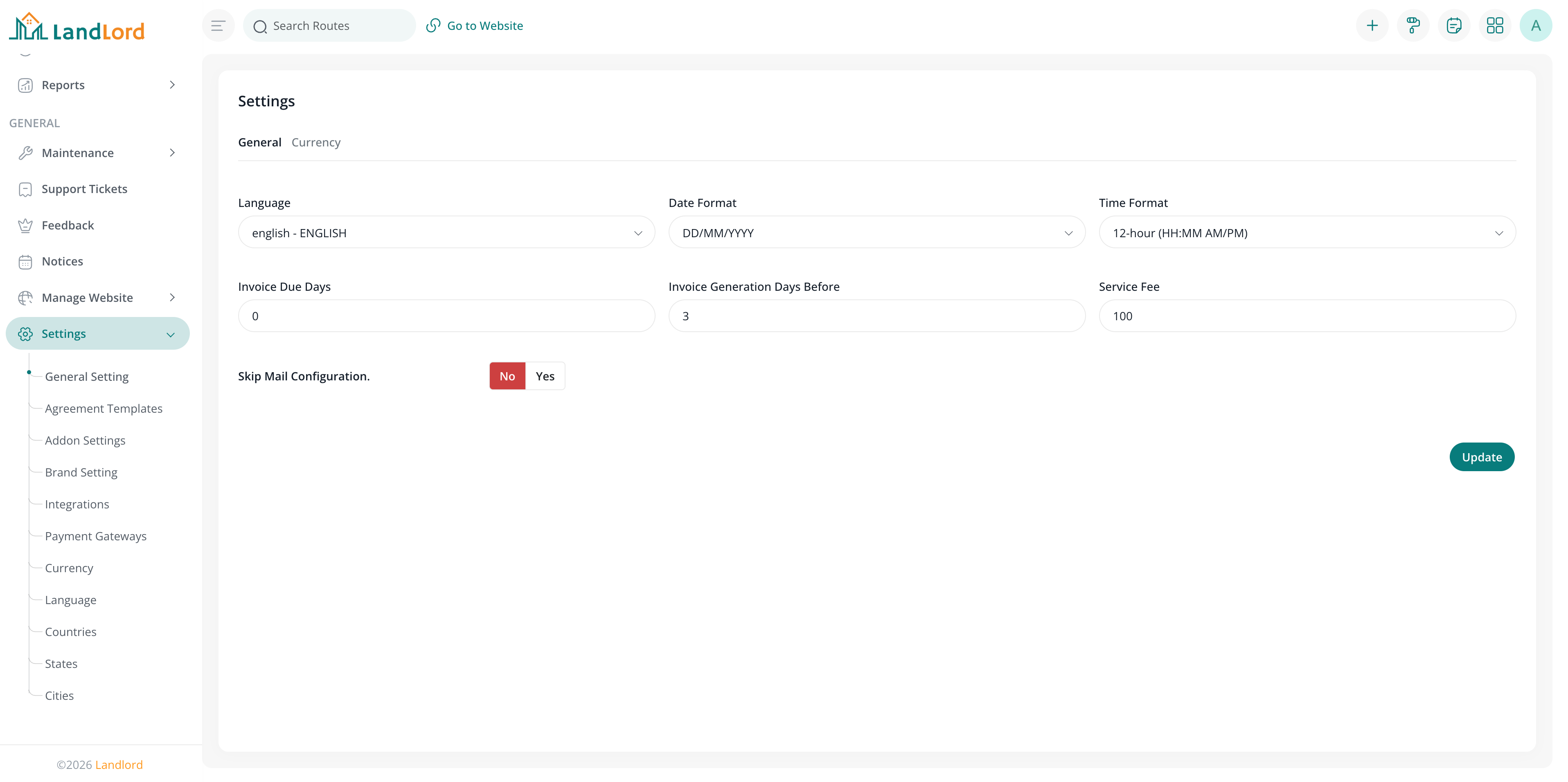
Task: Open the quick add plus icon
Action: (x=1372, y=25)
